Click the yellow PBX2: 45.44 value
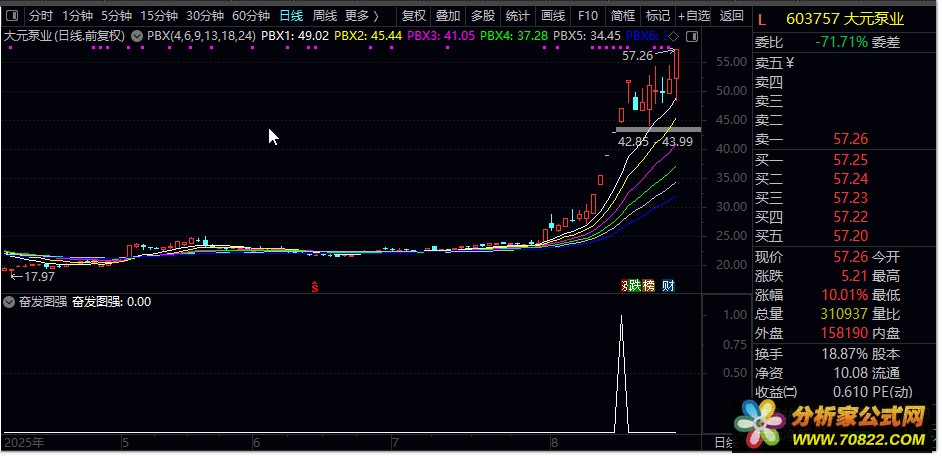942x456 pixels. click(368, 36)
